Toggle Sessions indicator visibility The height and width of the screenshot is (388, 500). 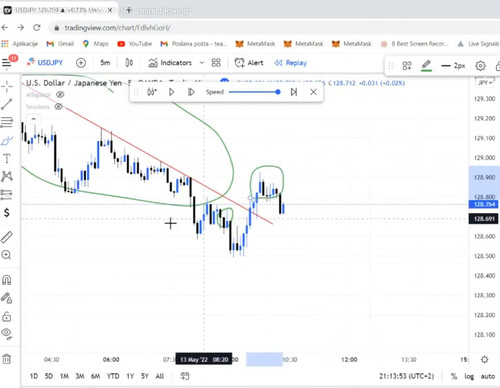pos(58,107)
